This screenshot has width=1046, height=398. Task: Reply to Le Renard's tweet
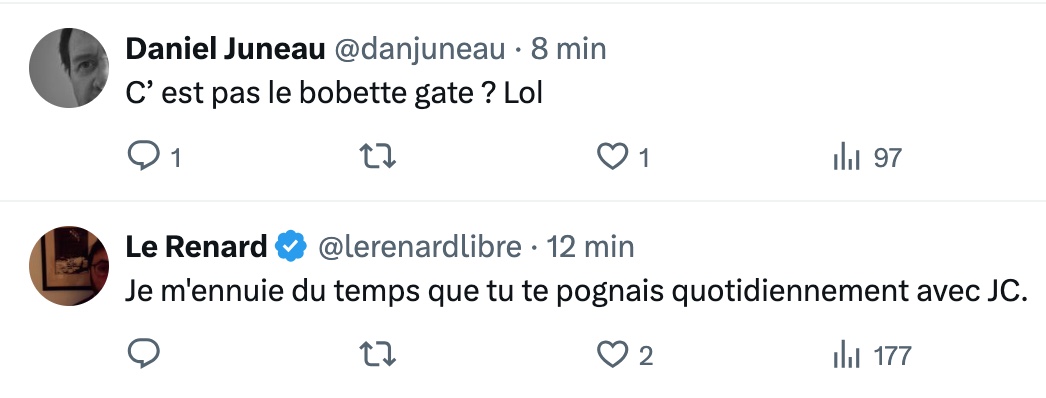[143, 354]
